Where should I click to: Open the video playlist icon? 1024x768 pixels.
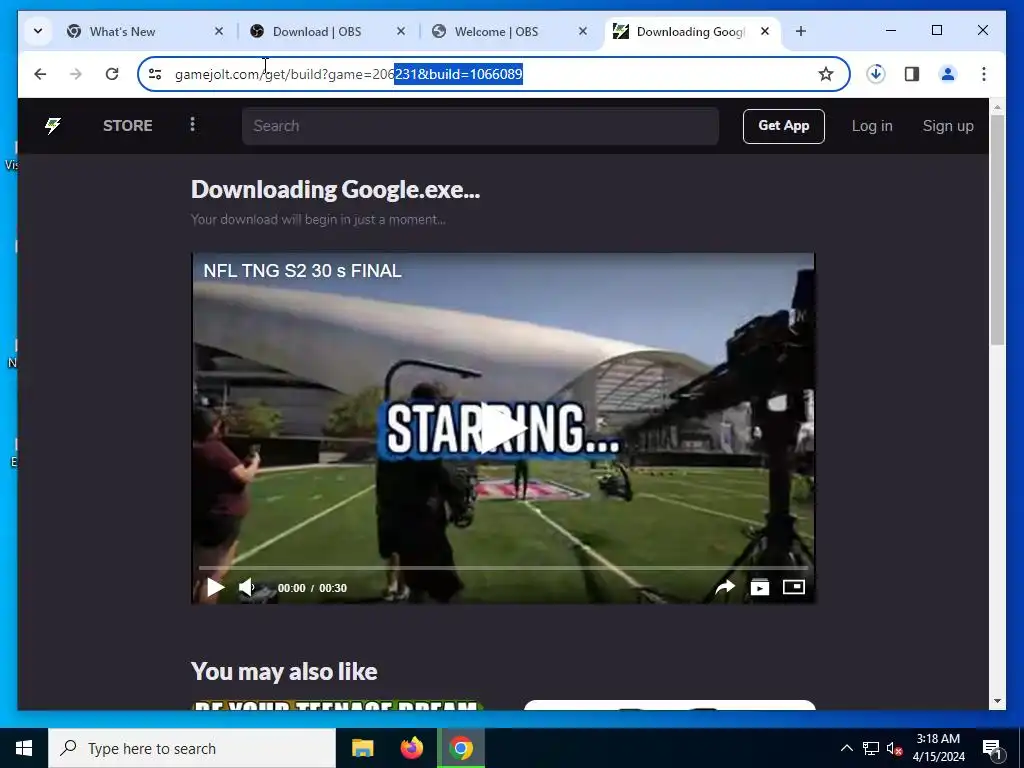pos(760,587)
